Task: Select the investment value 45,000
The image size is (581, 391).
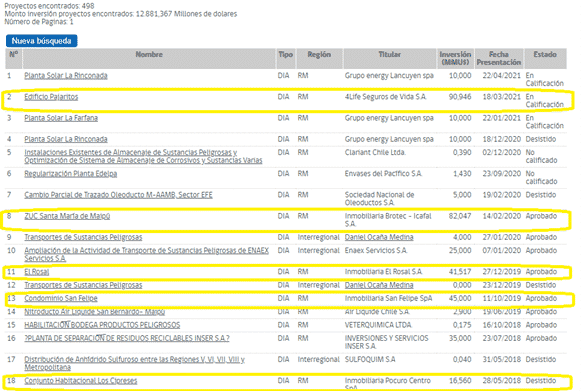Action: pos(460,298)
